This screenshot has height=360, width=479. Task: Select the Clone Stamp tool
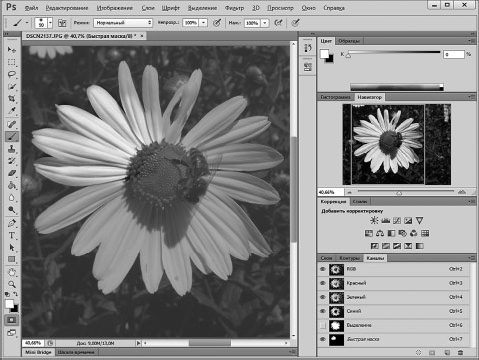[x=12, y=149]
